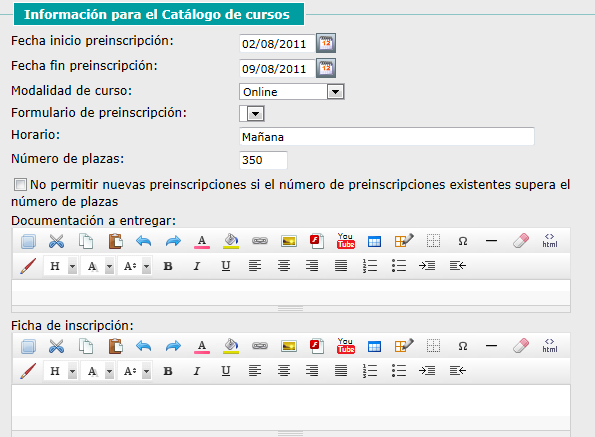
Task: Justify text in Documentación a entregar editor
Action: click(341, 266)
